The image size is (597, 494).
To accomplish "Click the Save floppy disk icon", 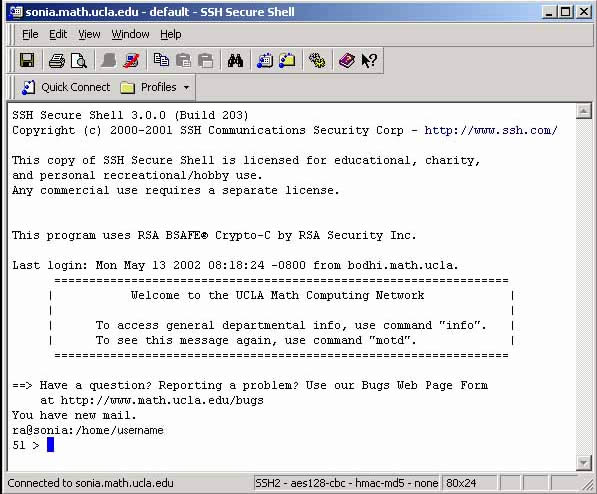I will click(x=27, y=60).
